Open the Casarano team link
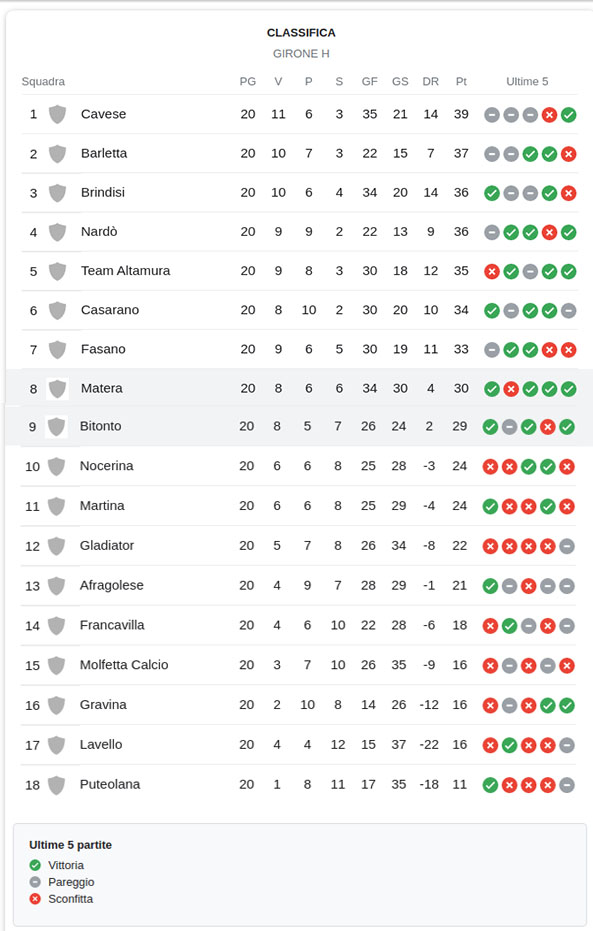 [x=110, y=310]
